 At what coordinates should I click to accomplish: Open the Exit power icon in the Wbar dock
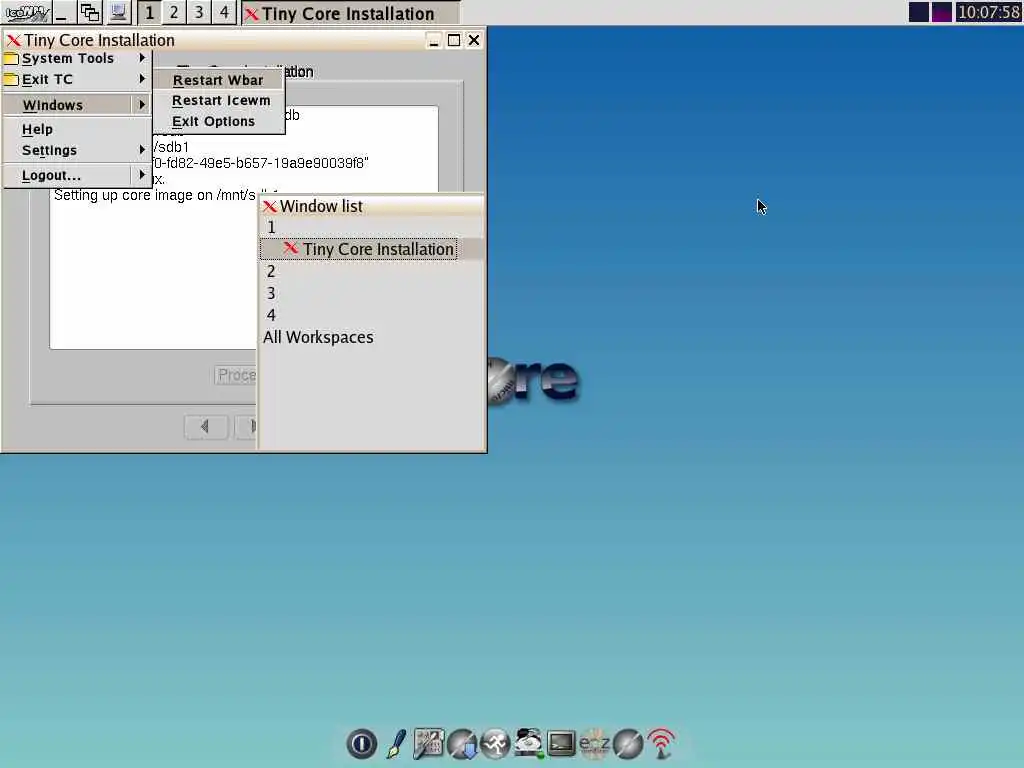click(x=361, y=744)
